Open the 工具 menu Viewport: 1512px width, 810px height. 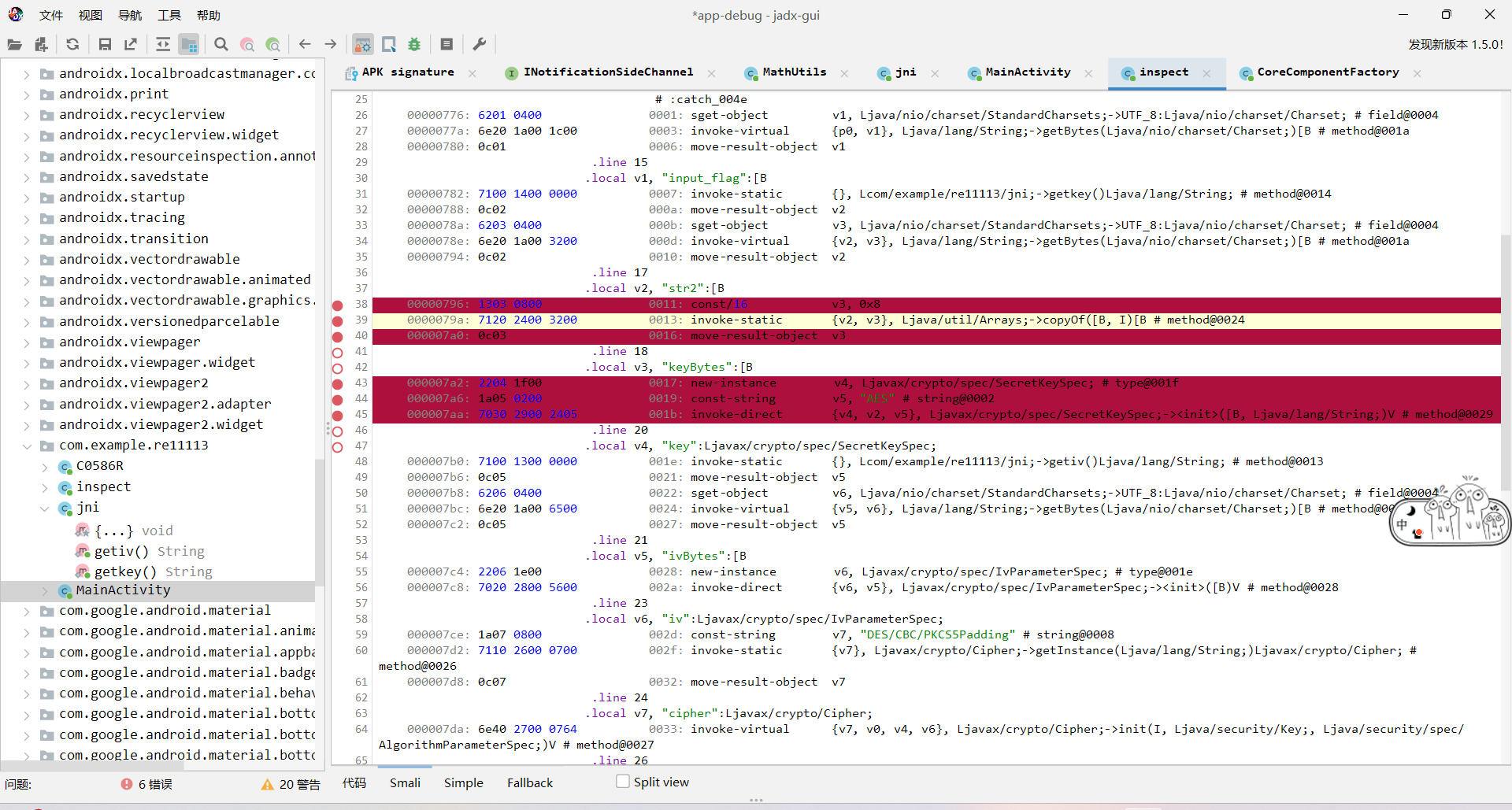169,15
